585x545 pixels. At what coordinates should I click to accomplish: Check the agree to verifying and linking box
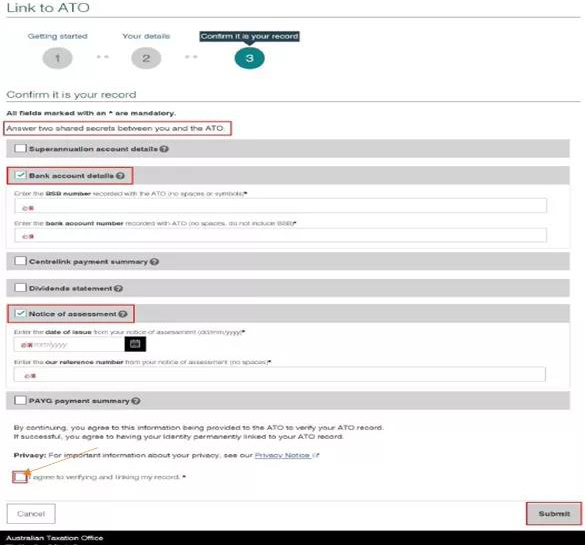20,477
